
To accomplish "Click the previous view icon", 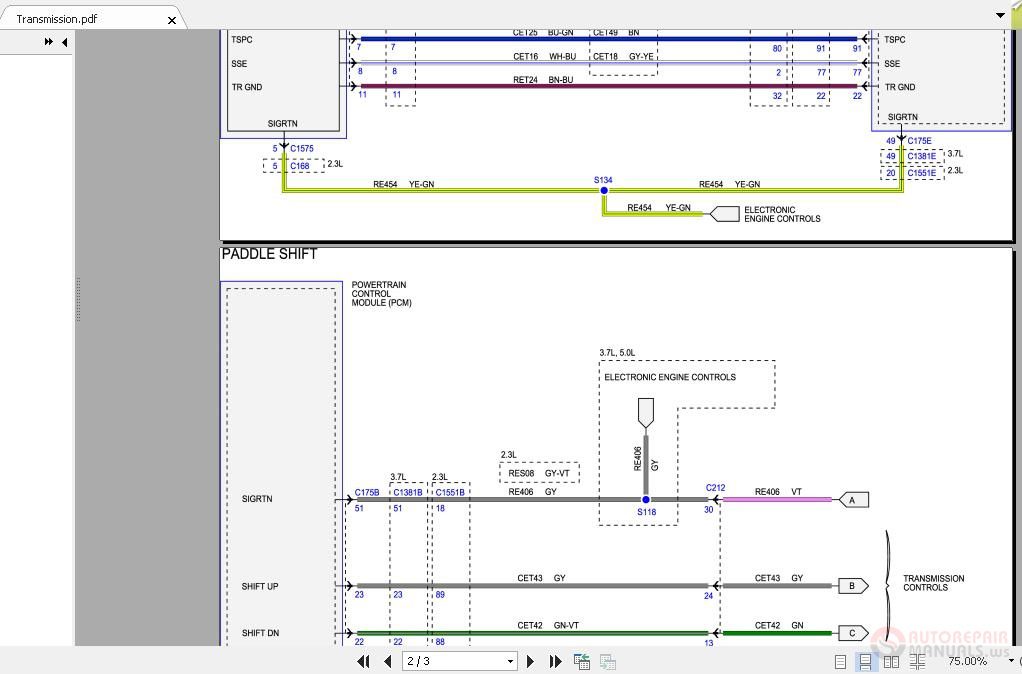I will pos(581,661).
